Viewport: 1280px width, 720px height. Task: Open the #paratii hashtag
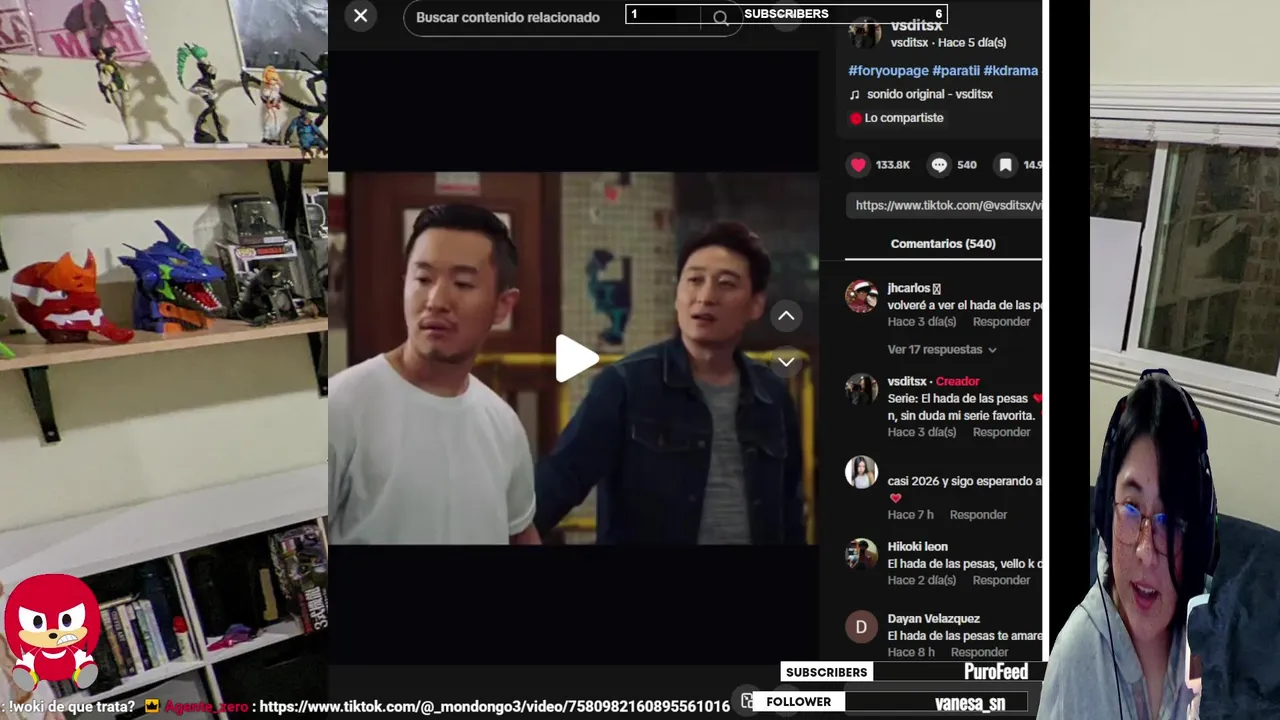click(955, 71)
